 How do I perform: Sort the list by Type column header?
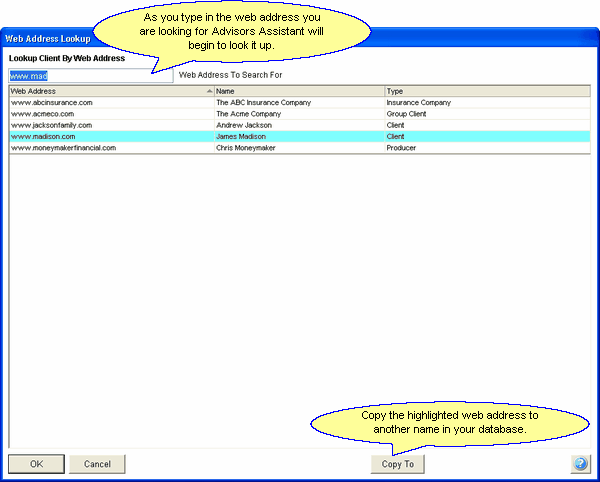tap(486, 91)
